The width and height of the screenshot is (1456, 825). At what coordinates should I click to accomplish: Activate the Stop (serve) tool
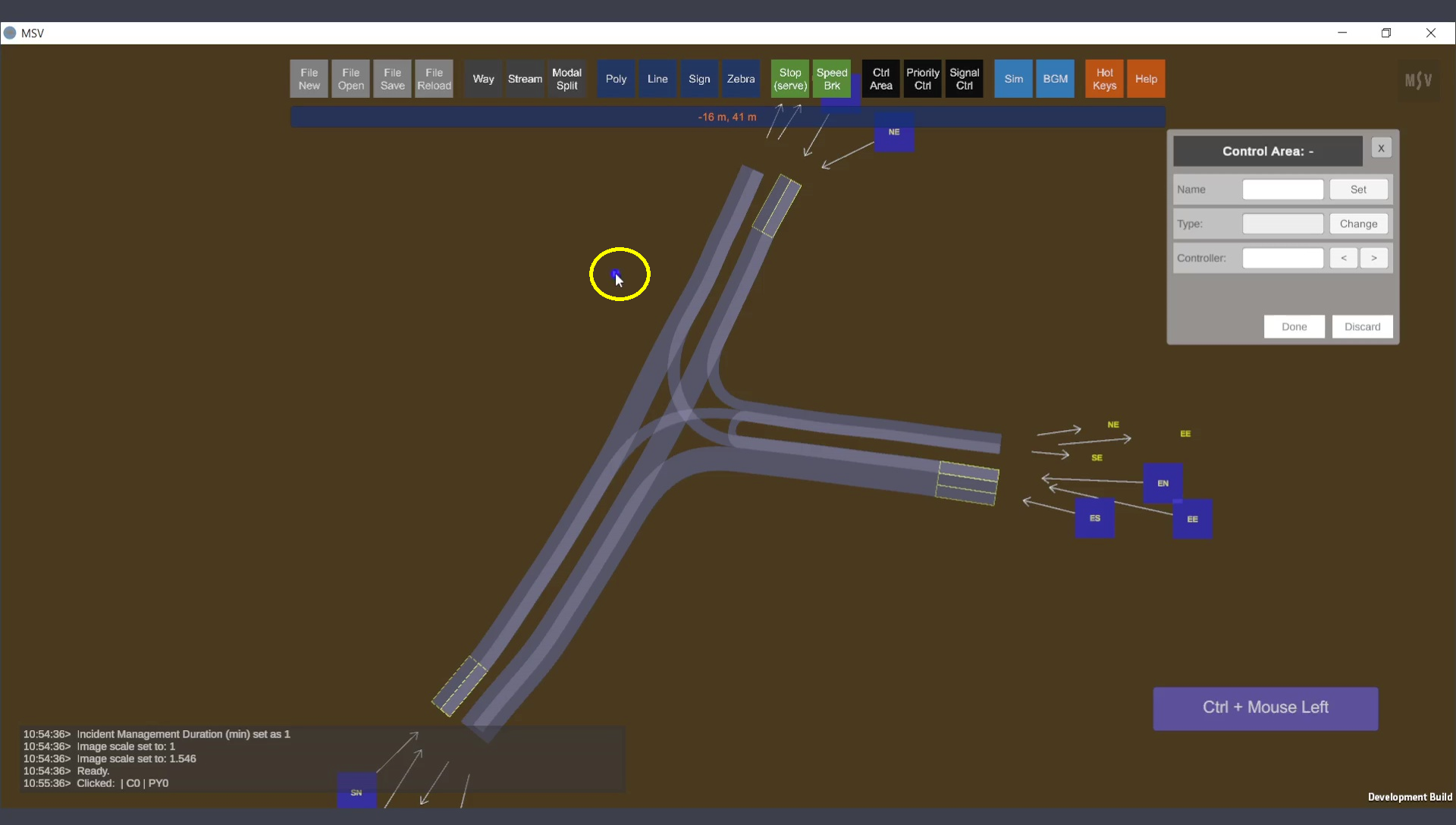pyautogui.click(x=789, y=79)
